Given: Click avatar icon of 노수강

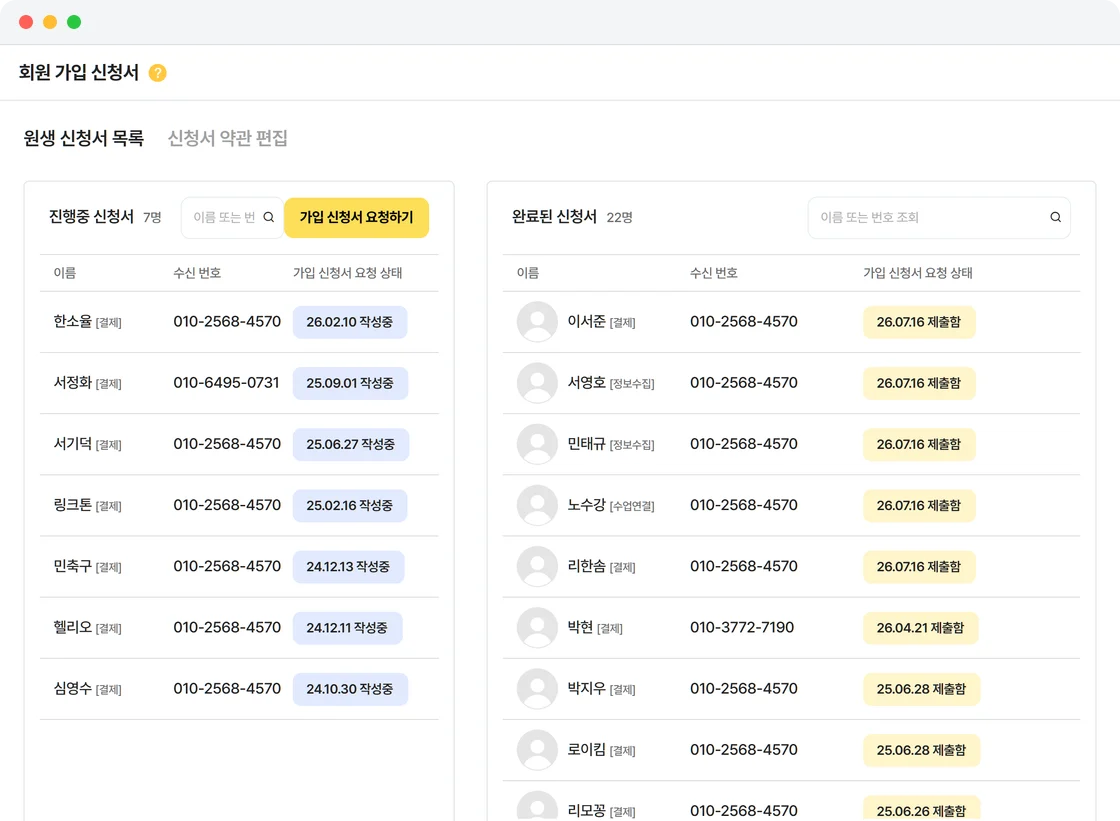Looking at the screenshot, I should 537,505.
